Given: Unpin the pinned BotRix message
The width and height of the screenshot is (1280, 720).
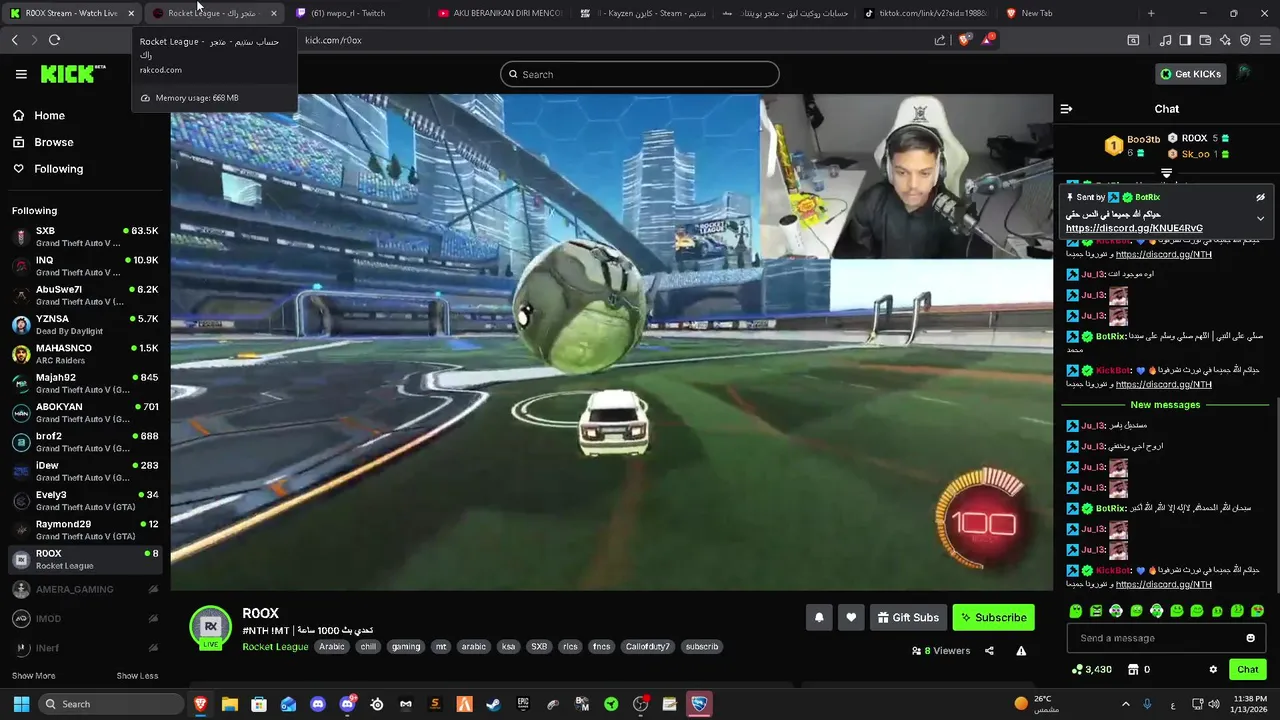Looking at the screenshot, I should 1260,197.
